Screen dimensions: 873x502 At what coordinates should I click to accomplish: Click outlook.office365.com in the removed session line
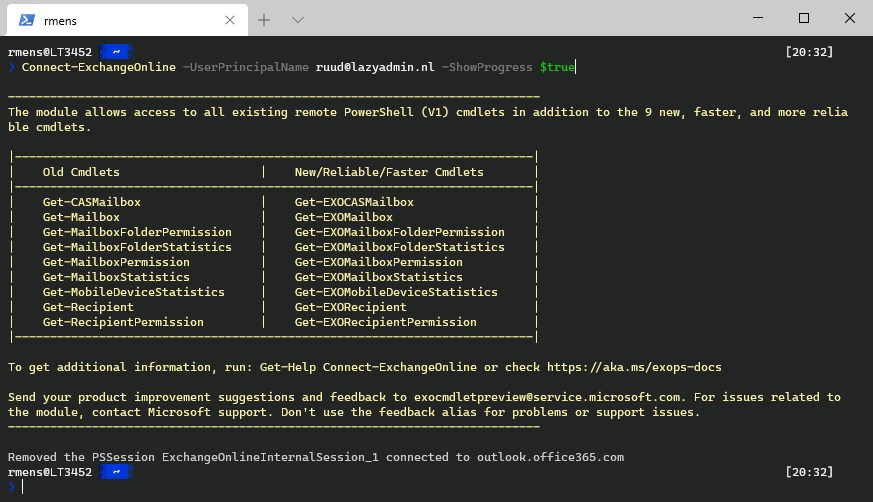click(550, 457)
